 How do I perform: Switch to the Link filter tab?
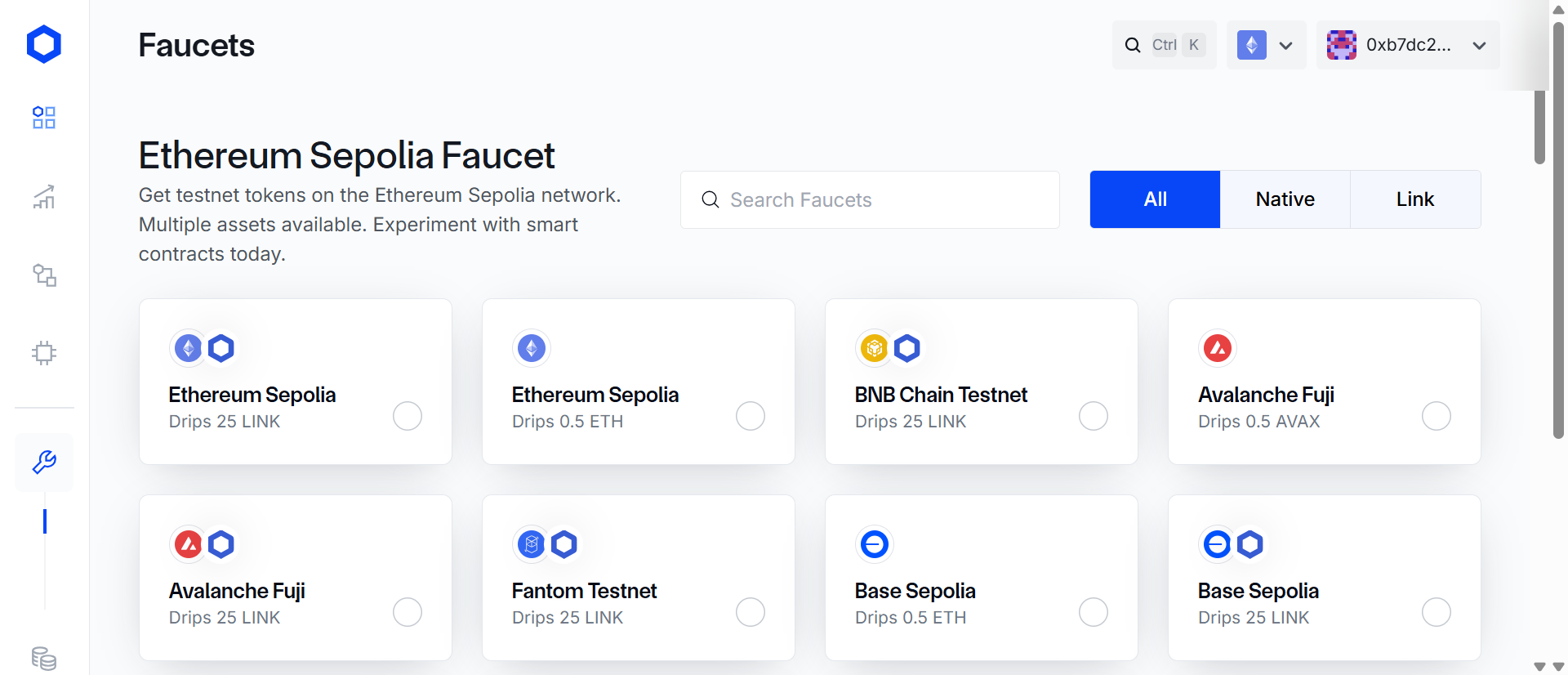[x=1415, y=199]
